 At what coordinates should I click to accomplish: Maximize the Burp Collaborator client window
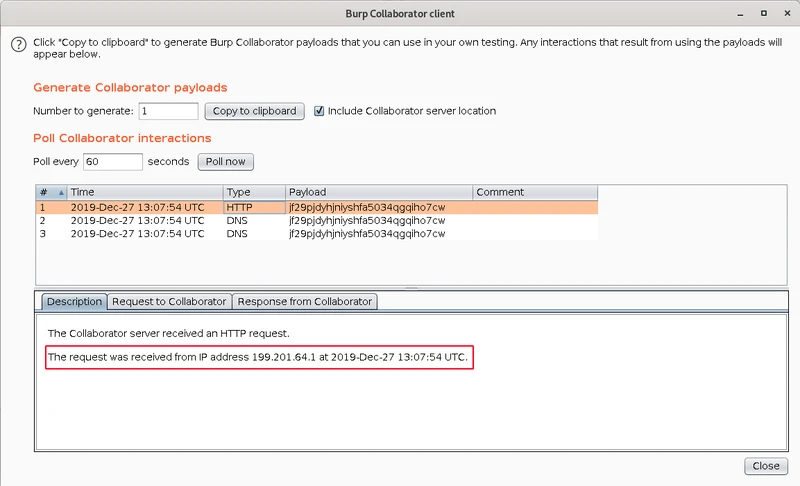click(764, 13)
